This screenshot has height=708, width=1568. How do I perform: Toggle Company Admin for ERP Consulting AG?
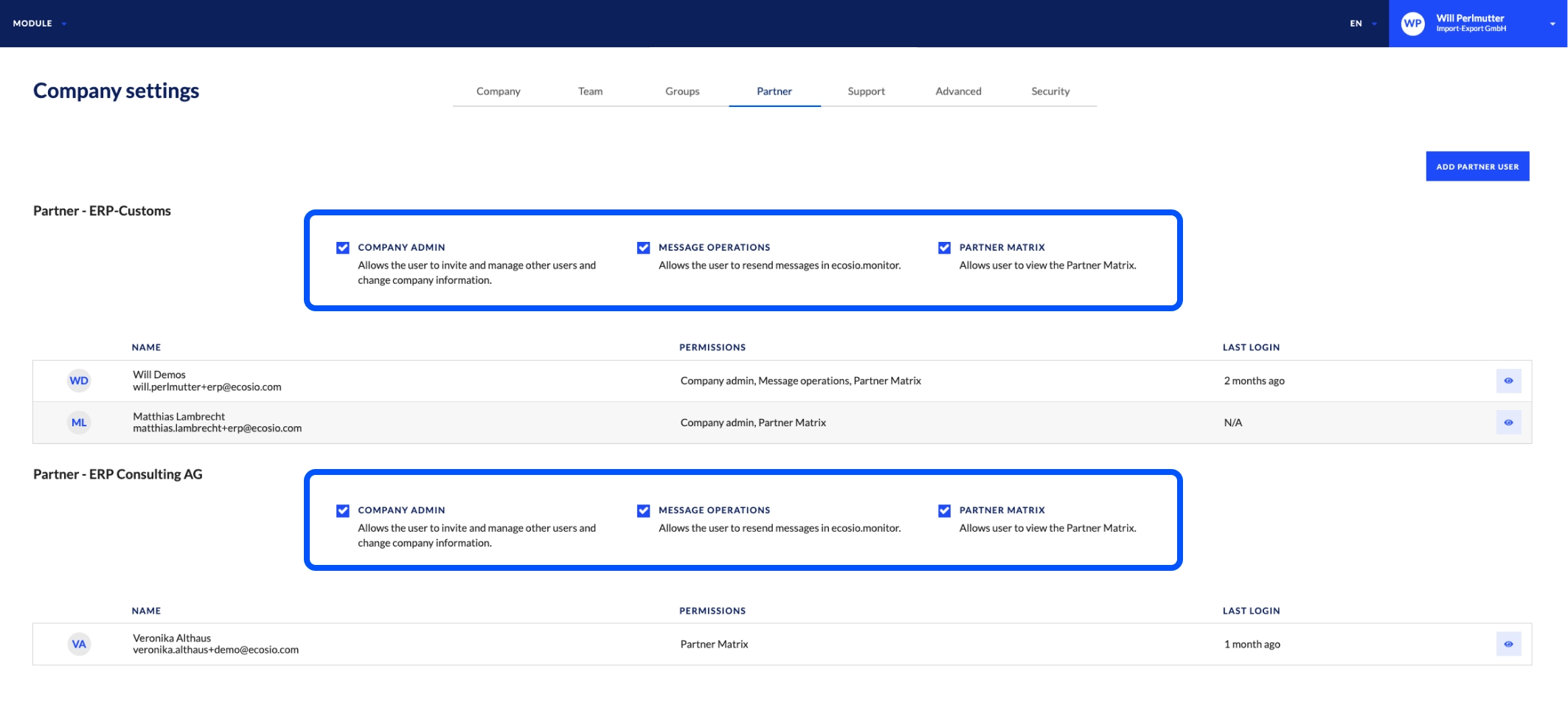pos(343,510)
